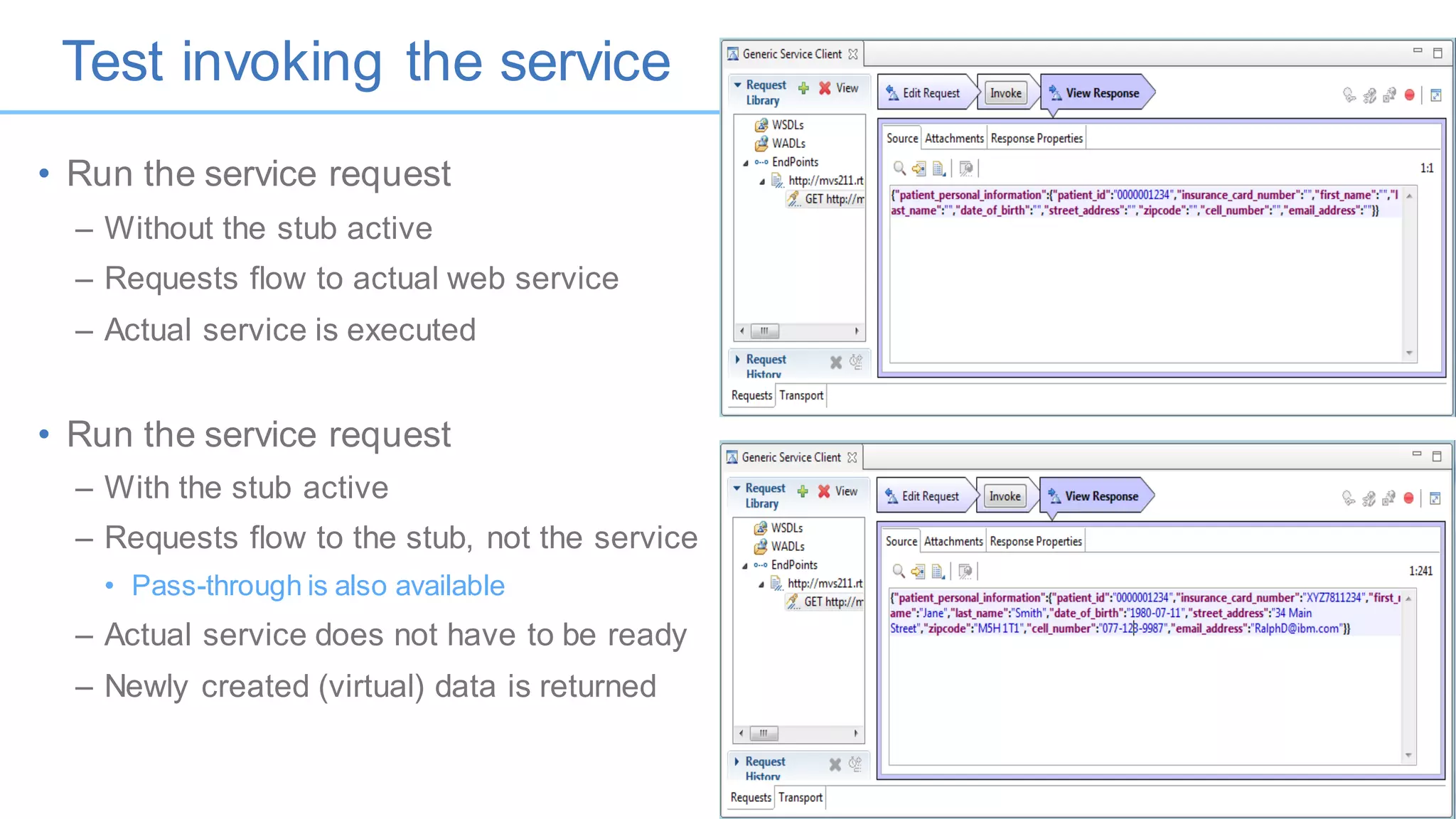This screenshot has height=819, width=1456.
Task: Click yellow arrow import icon in lower Source toolbar
Action: [918, 571]
